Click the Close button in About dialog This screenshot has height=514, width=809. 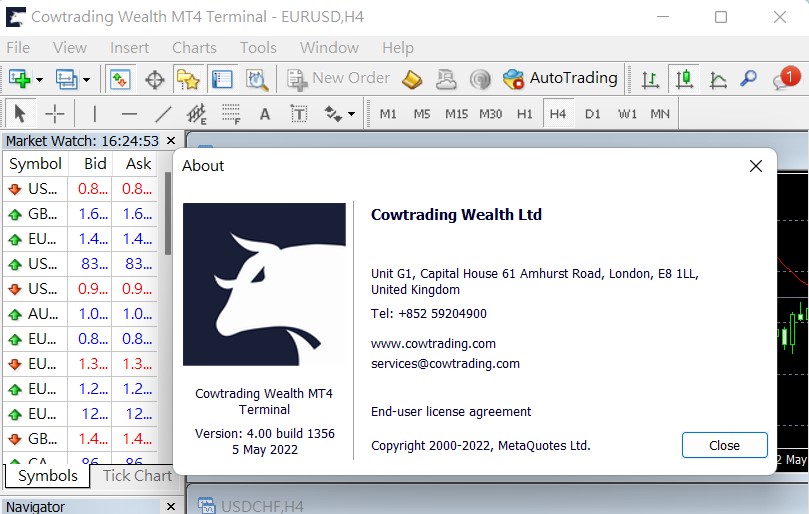coord(724,445)
